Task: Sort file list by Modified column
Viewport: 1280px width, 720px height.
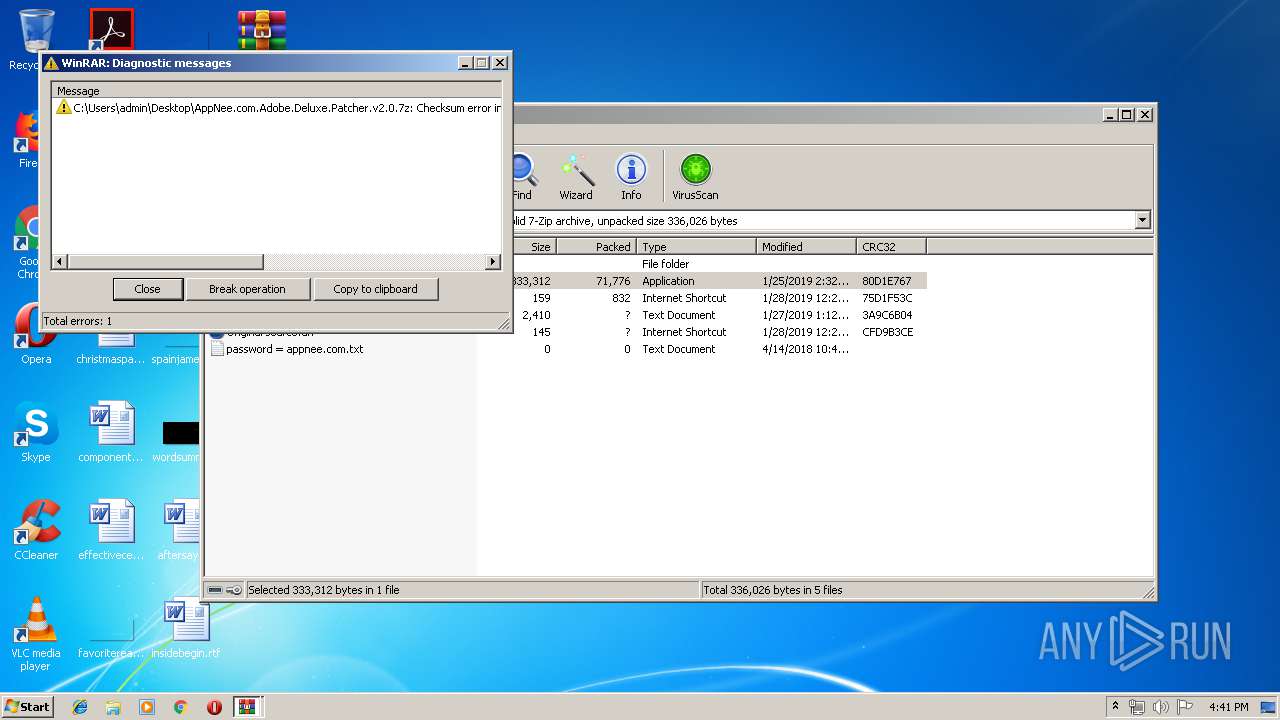Action: pos(806,247)
